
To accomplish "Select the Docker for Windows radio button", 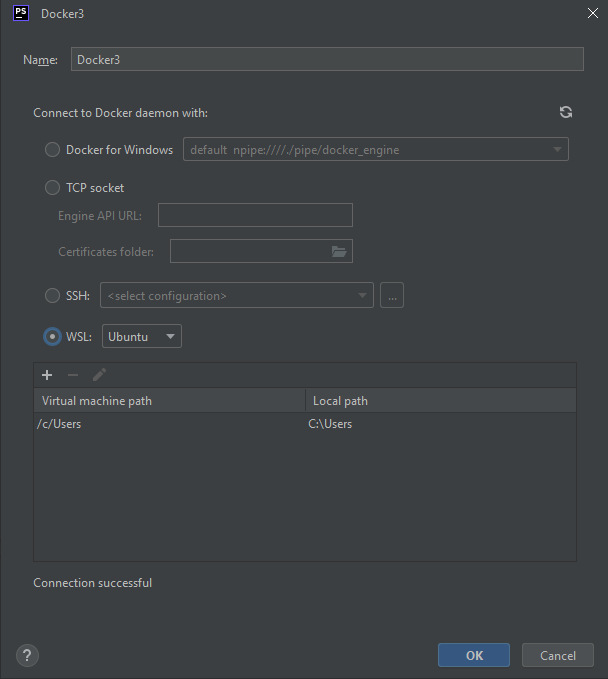I will point(52,150).
